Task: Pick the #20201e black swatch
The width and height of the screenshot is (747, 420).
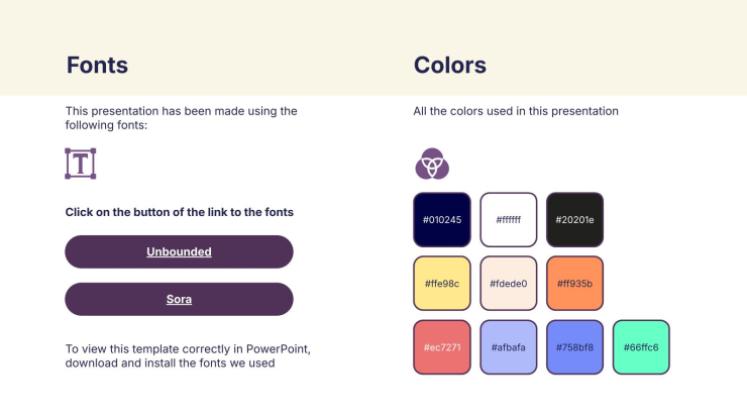Action: click(x=575, y=219)
